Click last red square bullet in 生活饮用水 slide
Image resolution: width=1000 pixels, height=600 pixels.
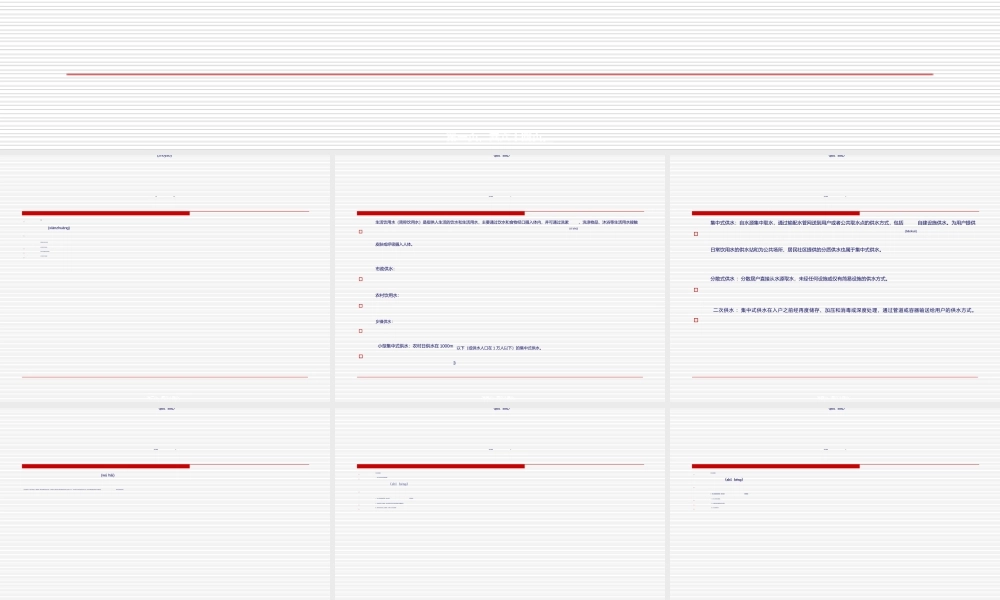[361, 356]
